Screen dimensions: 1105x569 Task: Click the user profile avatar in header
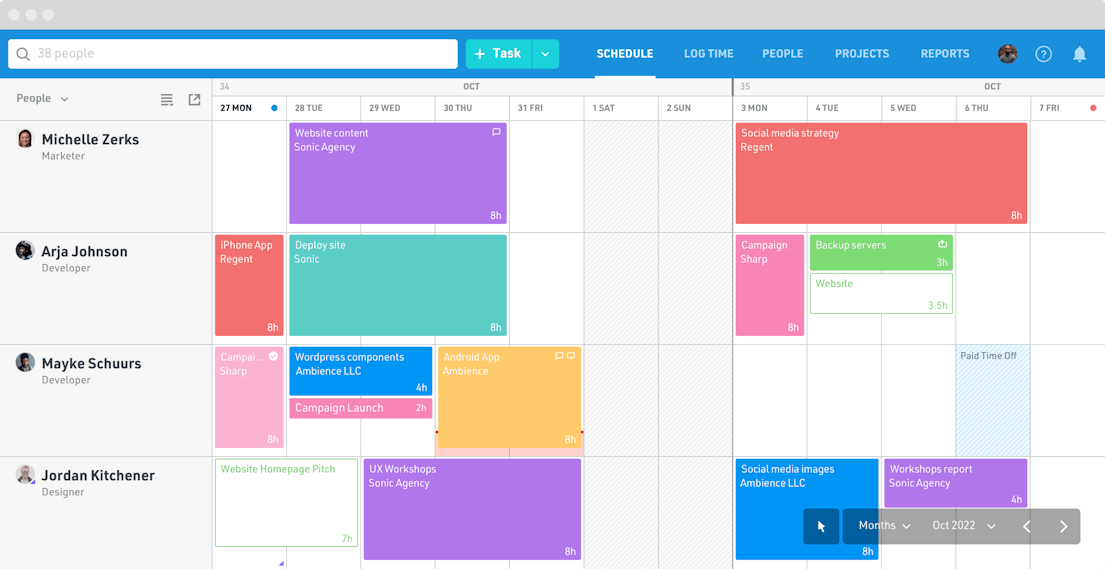(1008, 54)
